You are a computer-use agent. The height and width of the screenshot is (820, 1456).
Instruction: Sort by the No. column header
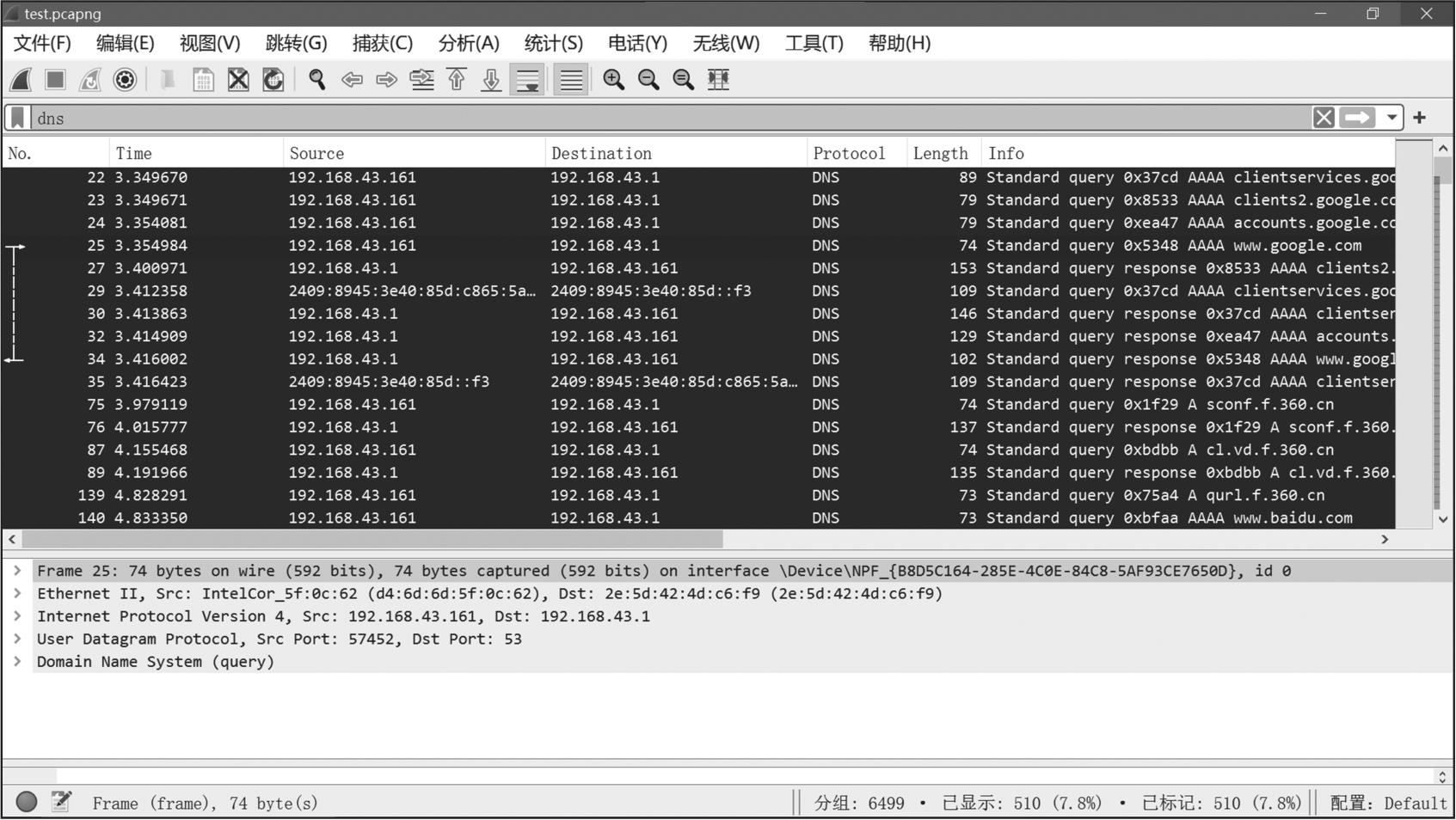point(56,154)
